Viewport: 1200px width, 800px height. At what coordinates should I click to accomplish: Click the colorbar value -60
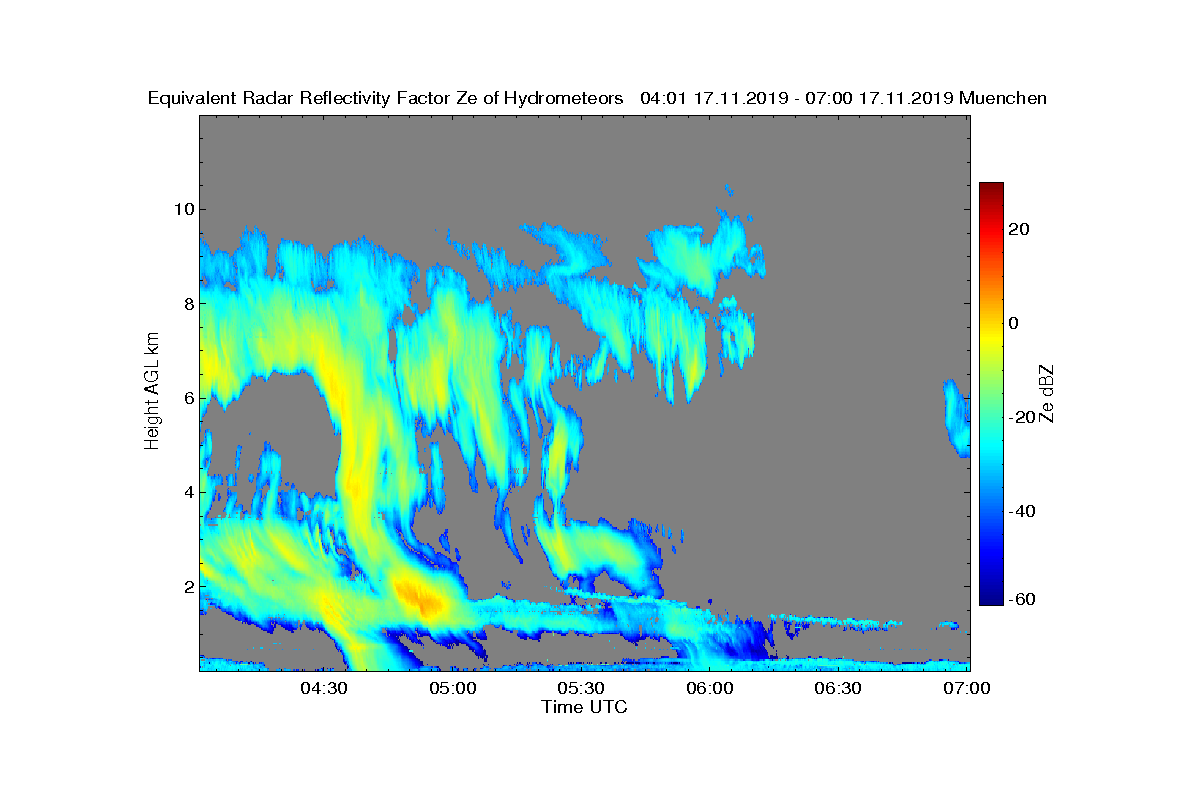click(x=1020, y=598)
